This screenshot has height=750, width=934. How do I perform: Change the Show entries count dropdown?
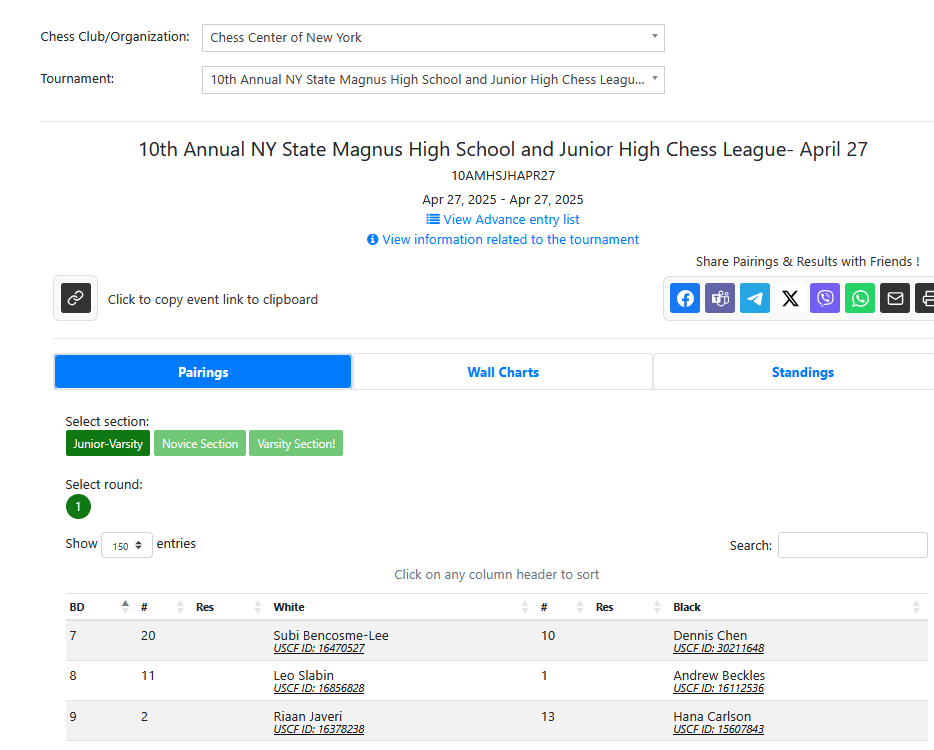coord(127,545)
